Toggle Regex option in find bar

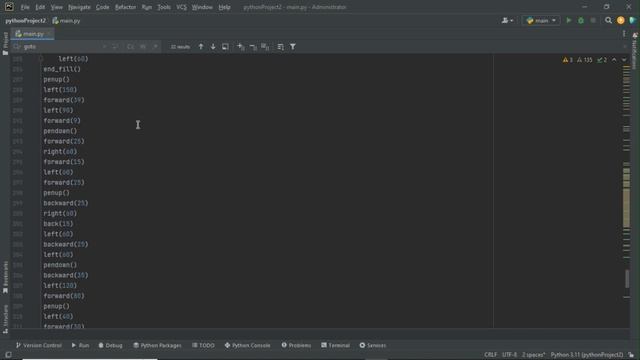pos(155,47)
